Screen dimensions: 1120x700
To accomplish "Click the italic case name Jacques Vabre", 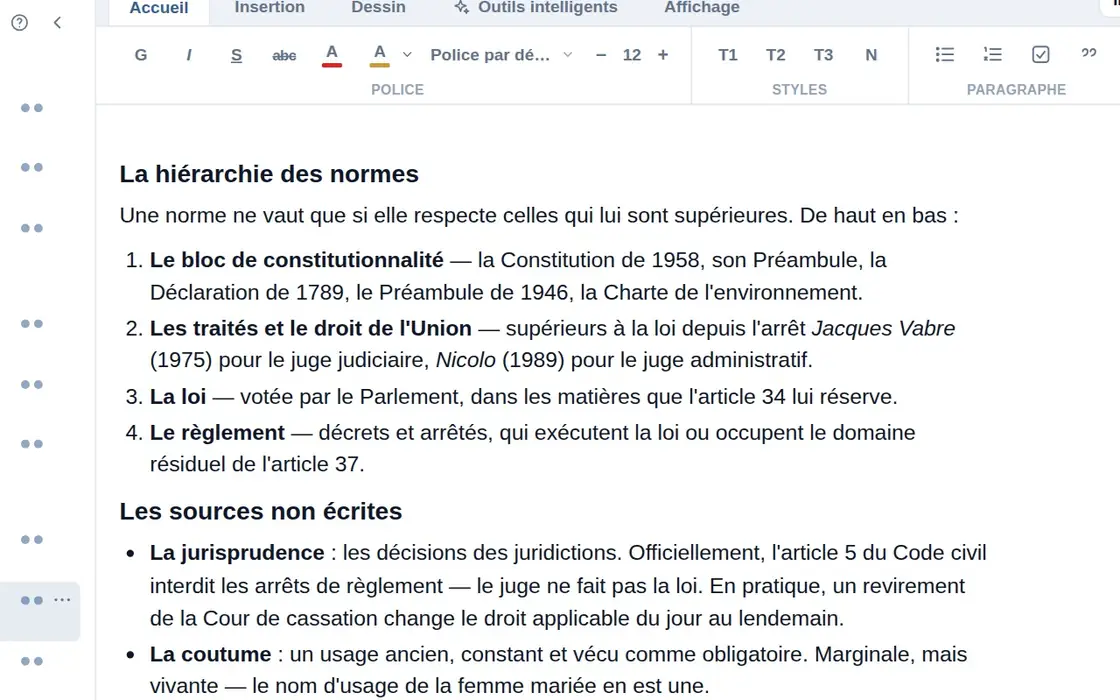I will click(x=884, y=329).
